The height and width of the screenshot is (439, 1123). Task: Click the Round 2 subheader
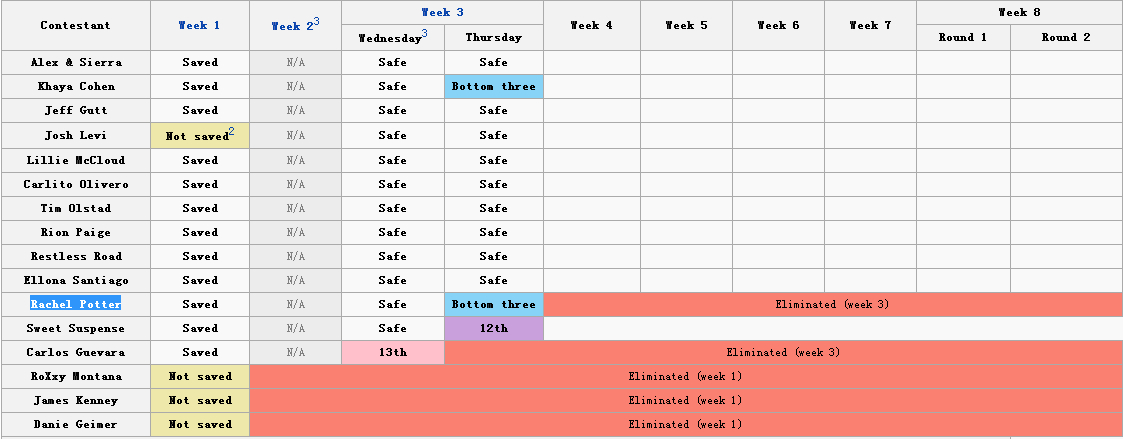click(x=1066, y=38)
